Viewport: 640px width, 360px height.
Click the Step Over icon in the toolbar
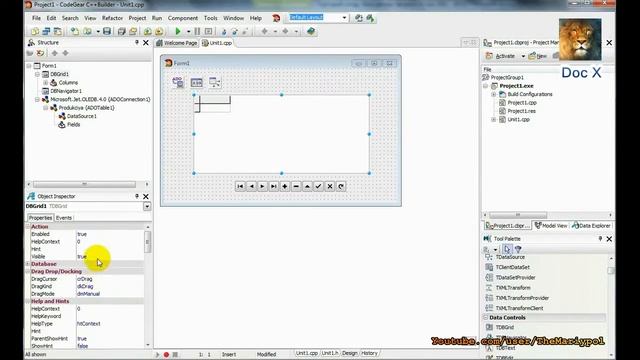coord(235,31)
